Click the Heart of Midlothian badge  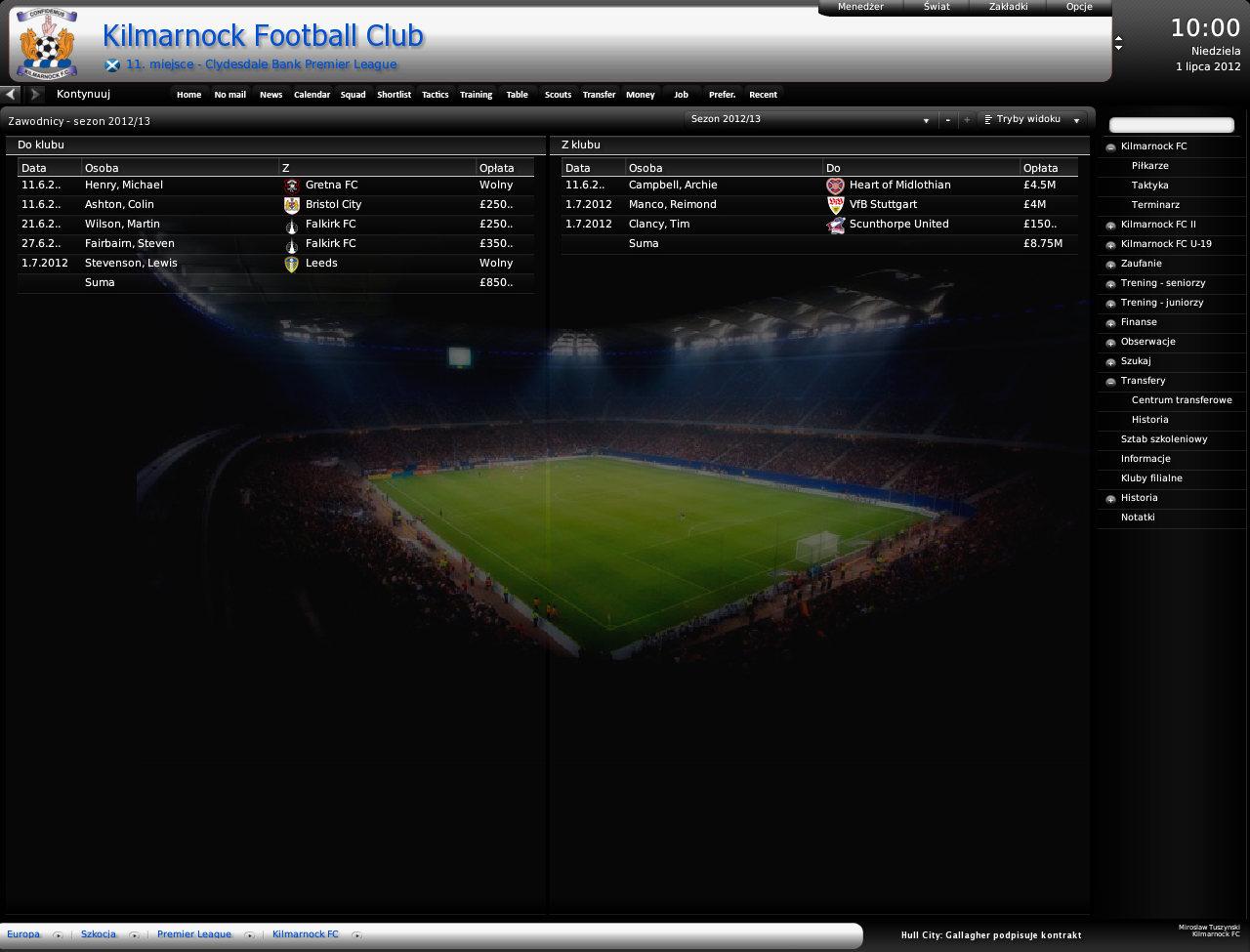[x=835, y=186]
